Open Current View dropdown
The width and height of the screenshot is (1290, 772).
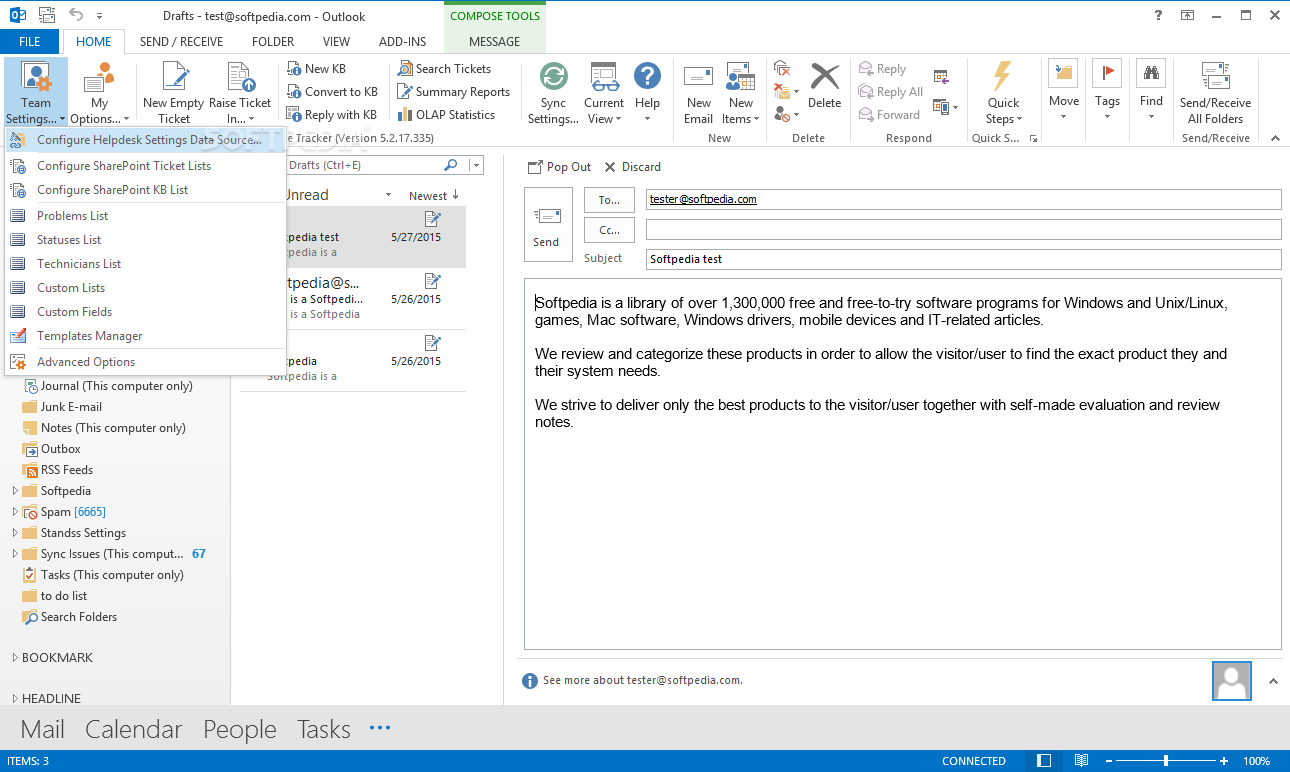click(x=604, y=92)
